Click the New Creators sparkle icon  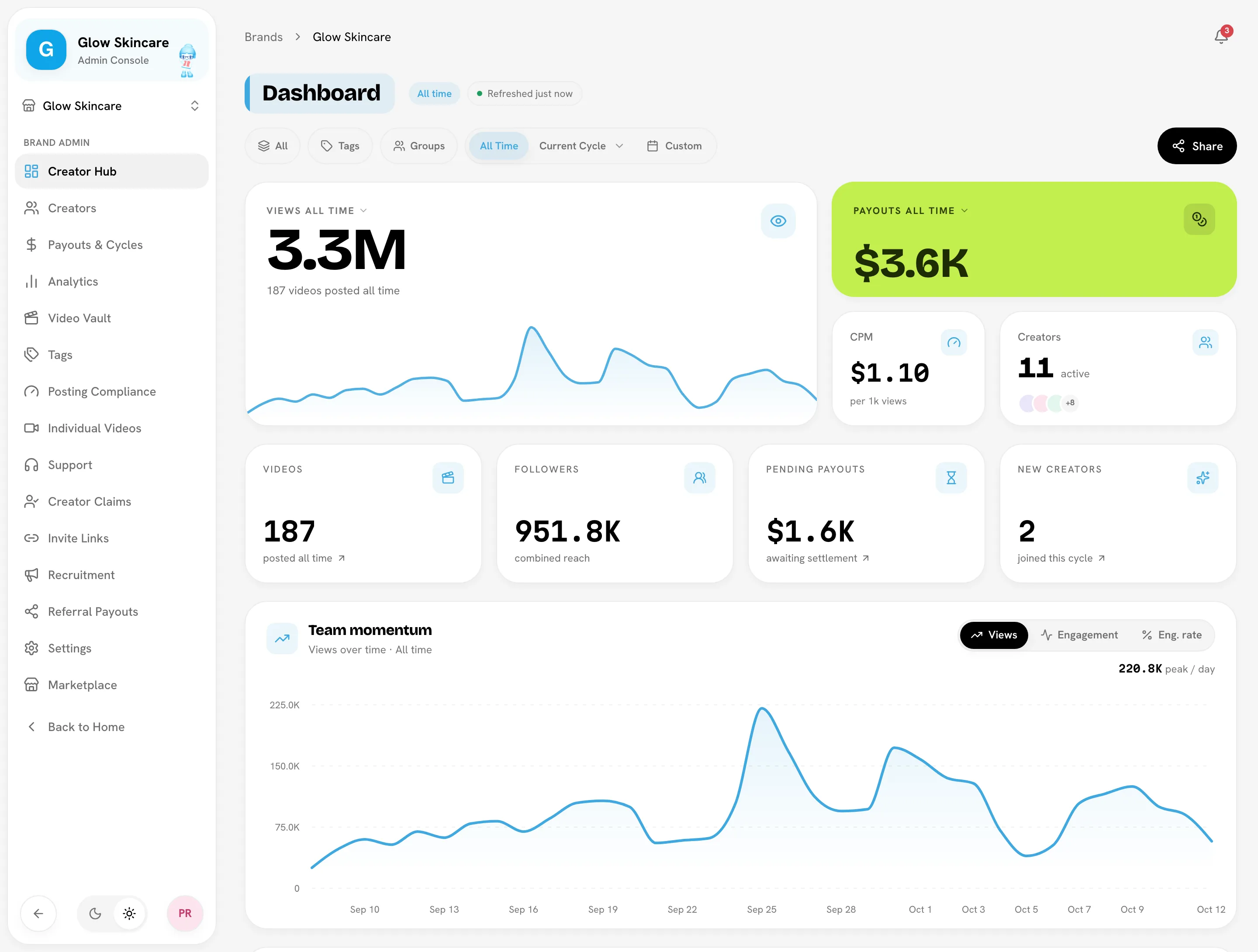click(x=1203, y=478)
